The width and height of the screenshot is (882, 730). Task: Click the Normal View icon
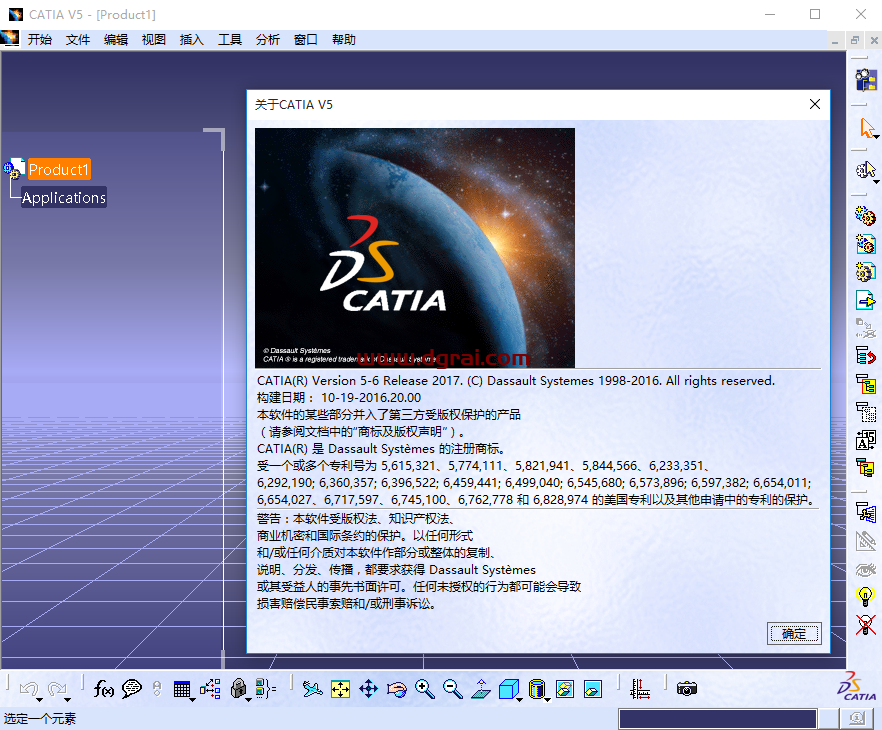481,688
